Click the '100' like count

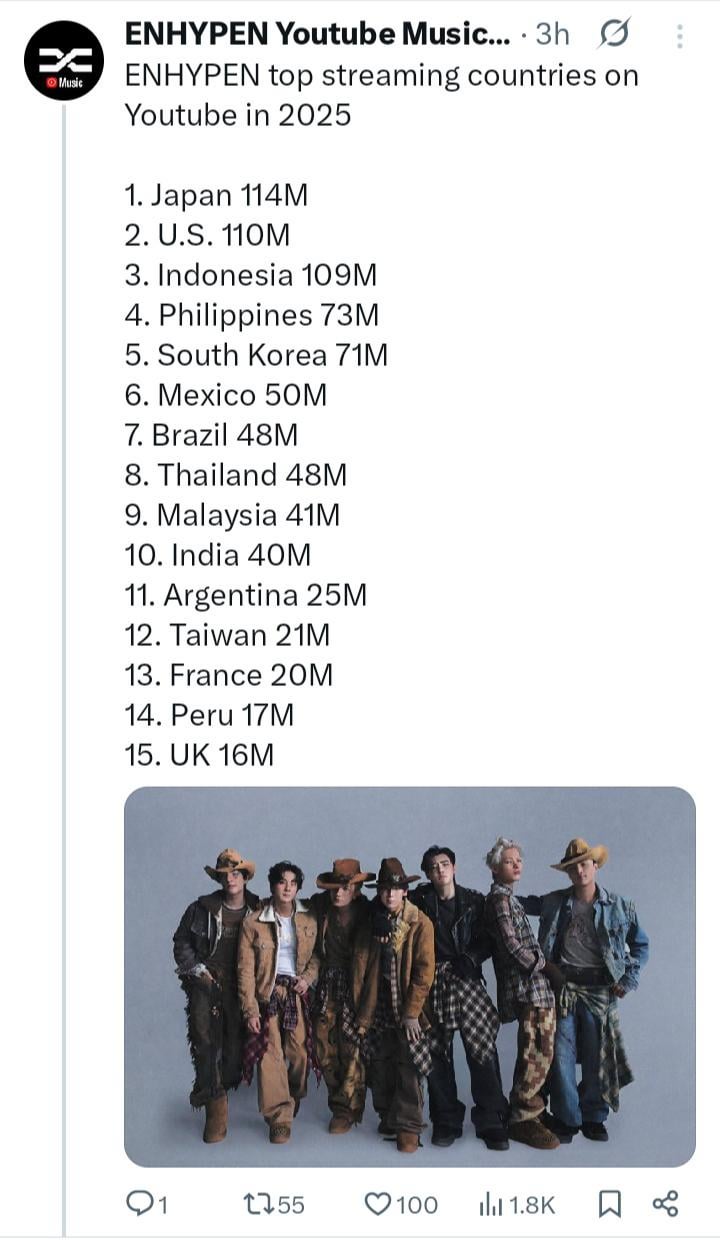[x=417, y=1205]
